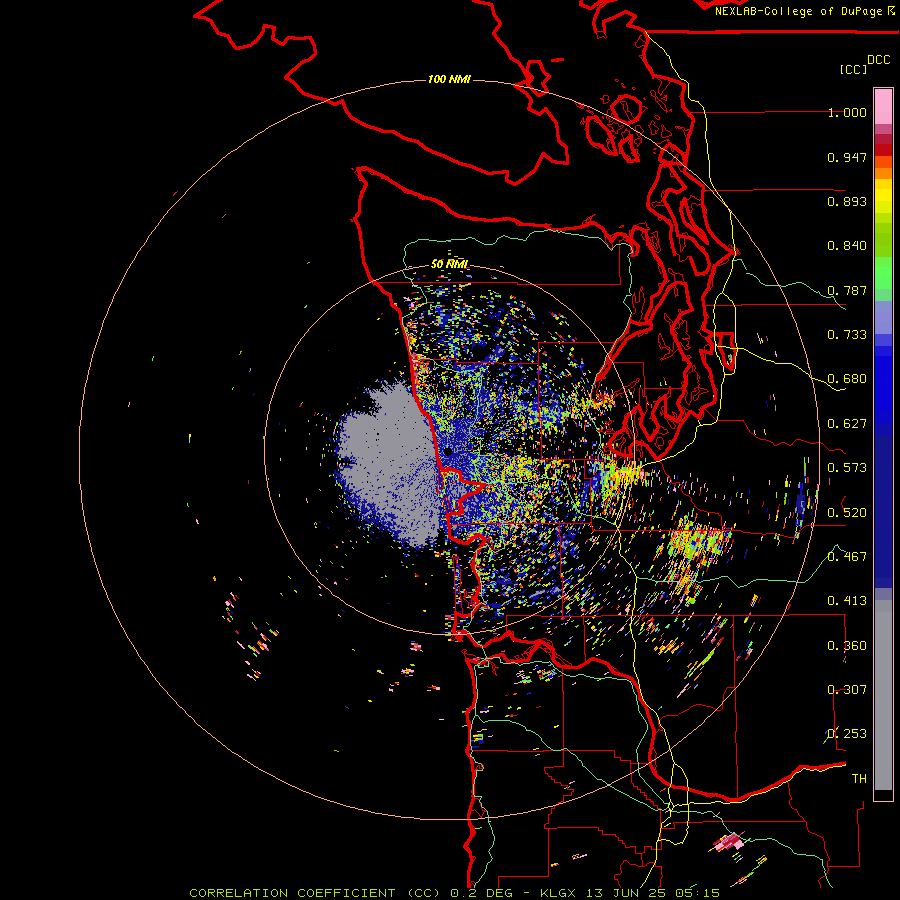Click the DCC label above color scale

click(879, 60)
